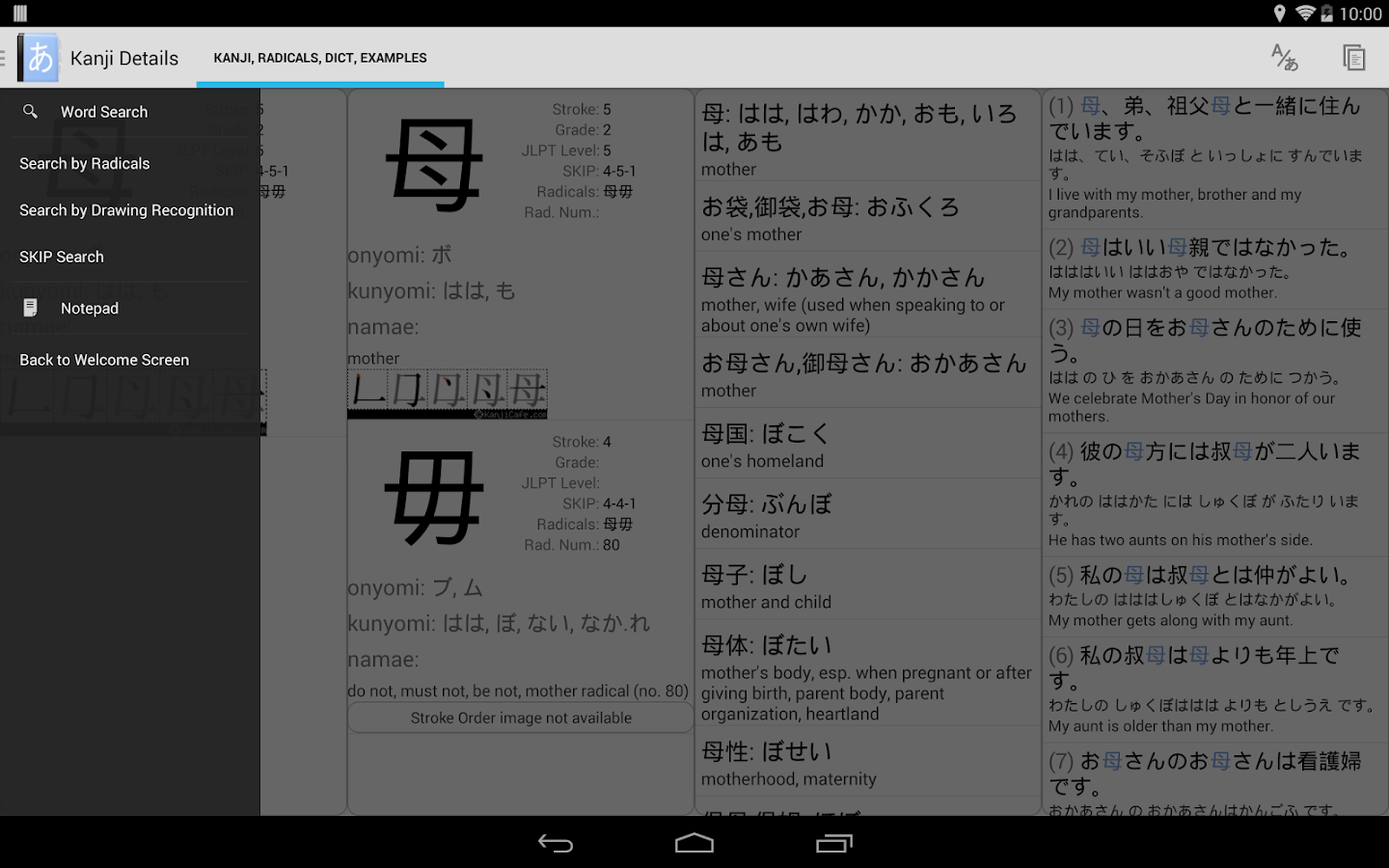Tap the Word Search magnifier icon
1389x868 pixels.
pyautogui.click(x=30, y=111)
